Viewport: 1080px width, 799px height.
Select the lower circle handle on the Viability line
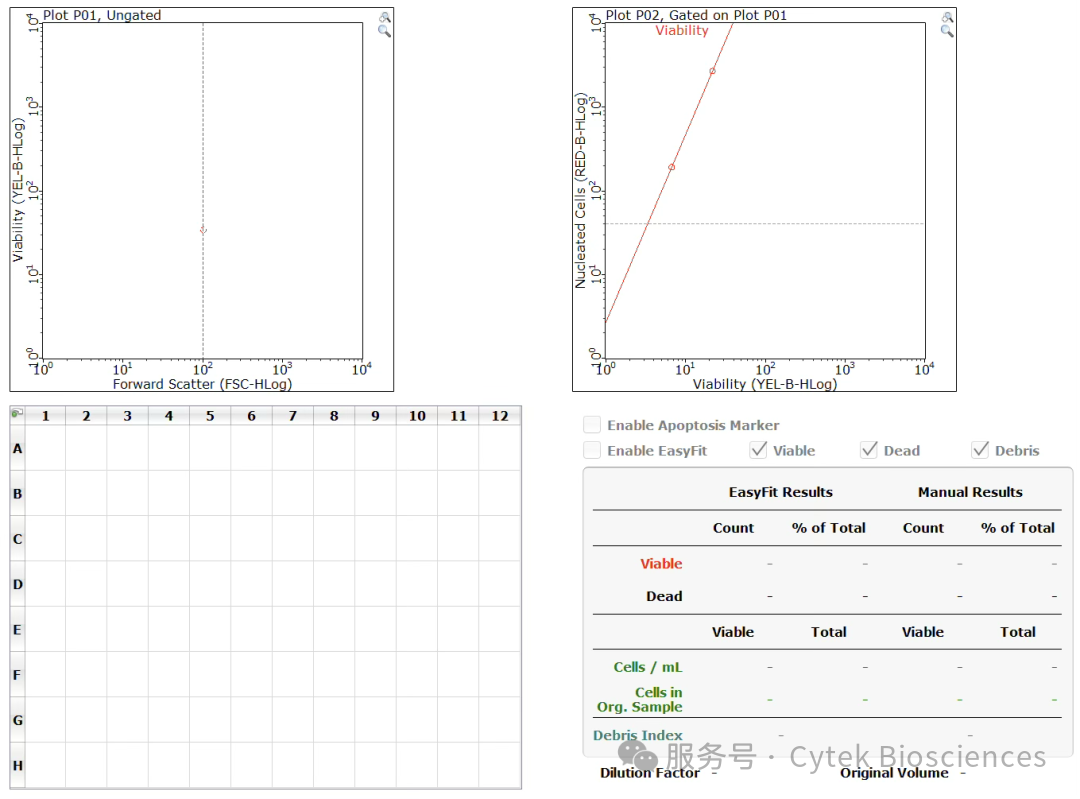point(672,167)
